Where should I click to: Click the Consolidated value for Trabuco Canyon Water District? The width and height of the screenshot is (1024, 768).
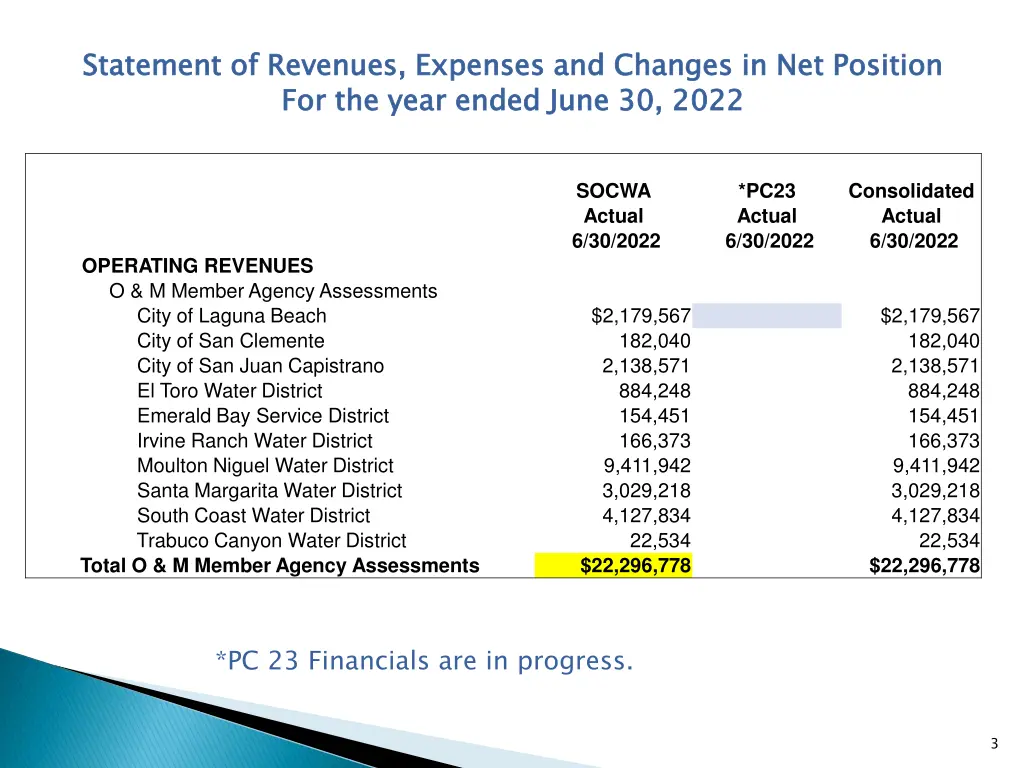(949, 541)
